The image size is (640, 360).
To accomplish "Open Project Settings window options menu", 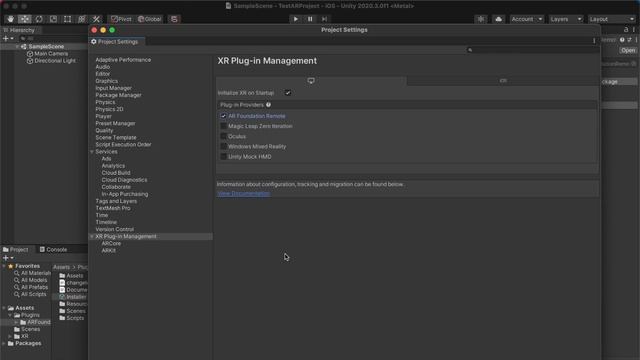I will [x=594, y=40].
